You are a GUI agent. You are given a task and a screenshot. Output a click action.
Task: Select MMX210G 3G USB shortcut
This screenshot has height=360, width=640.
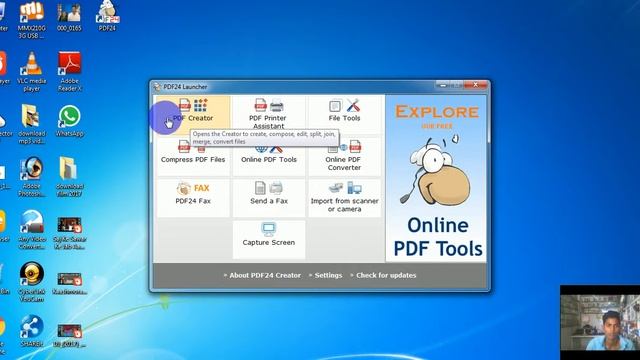(x=31, y=20)
